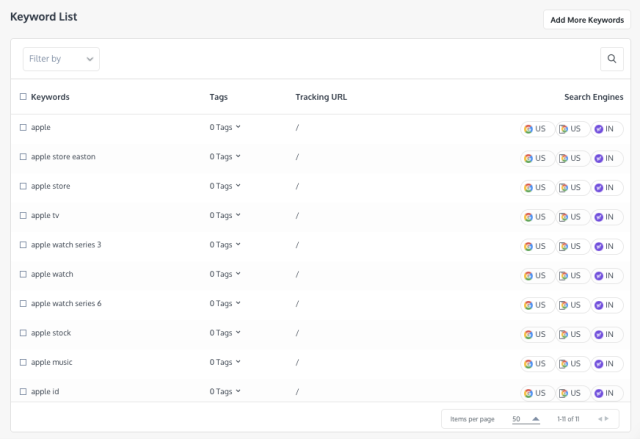Click Google mobile US badge for 'apple music'
640x439 pixels.
[x=571, y=363]
